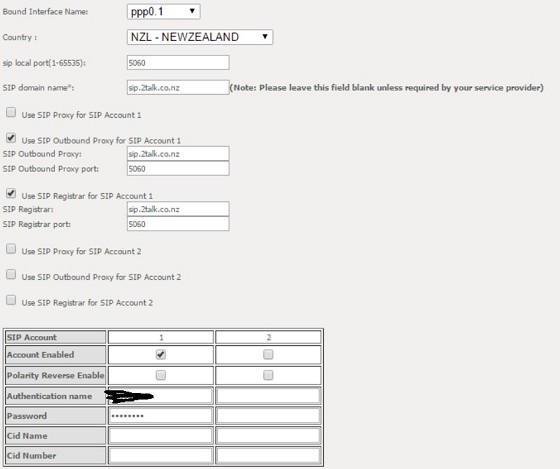Viewport: 560px width, 469px height.
Task: Click the sip local port input field
Action: pyautogui.click(x=178, y=63)
